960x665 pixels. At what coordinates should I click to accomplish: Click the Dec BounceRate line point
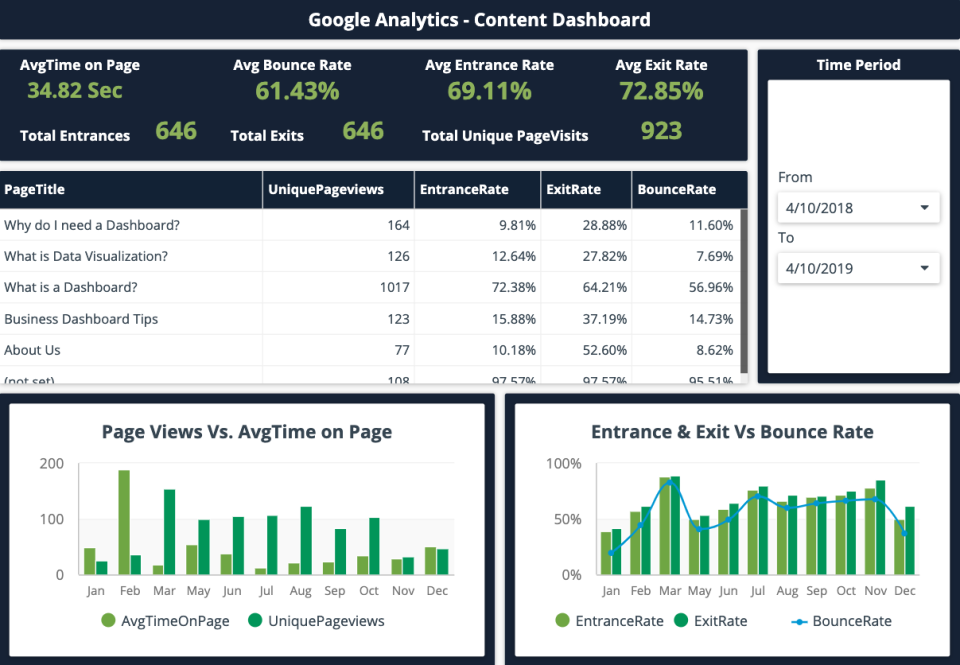904,533
